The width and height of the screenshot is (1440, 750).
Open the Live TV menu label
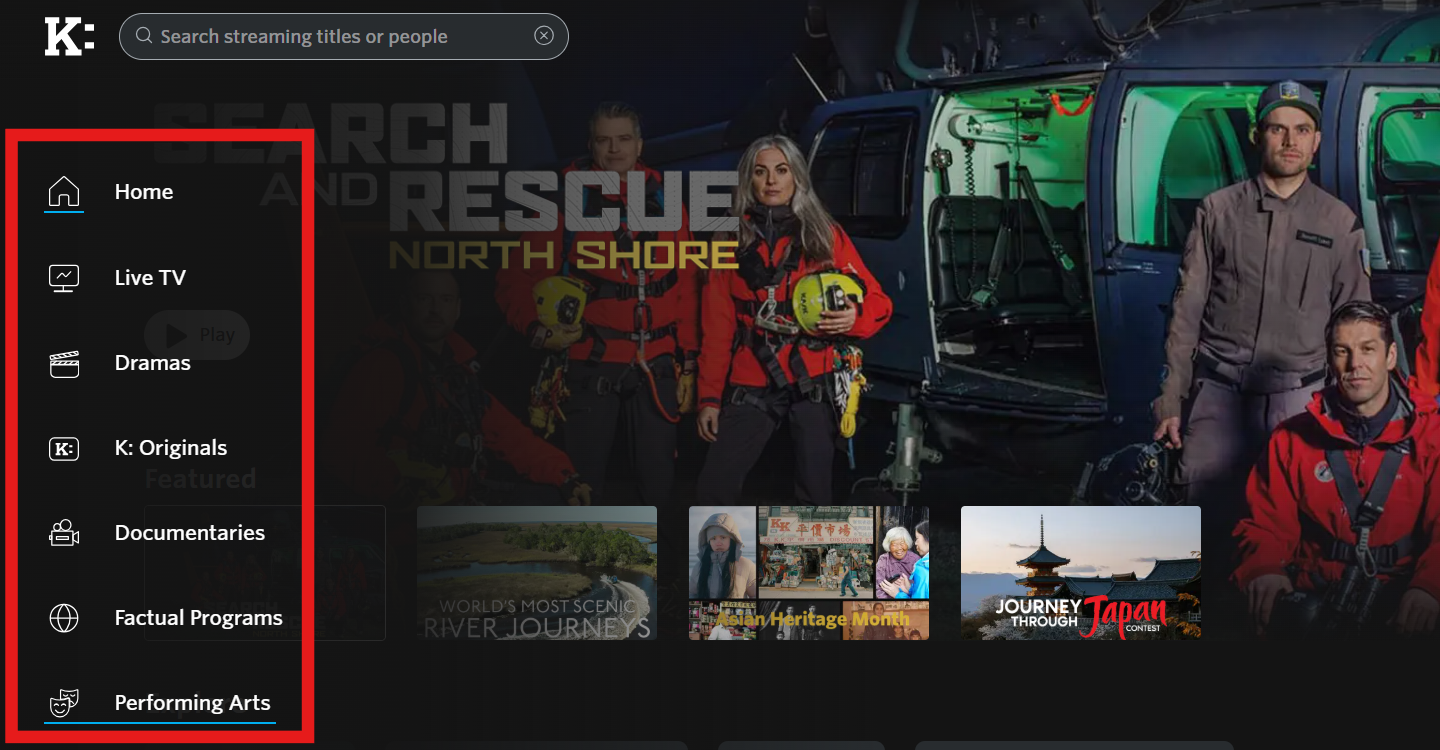[150, 277]
